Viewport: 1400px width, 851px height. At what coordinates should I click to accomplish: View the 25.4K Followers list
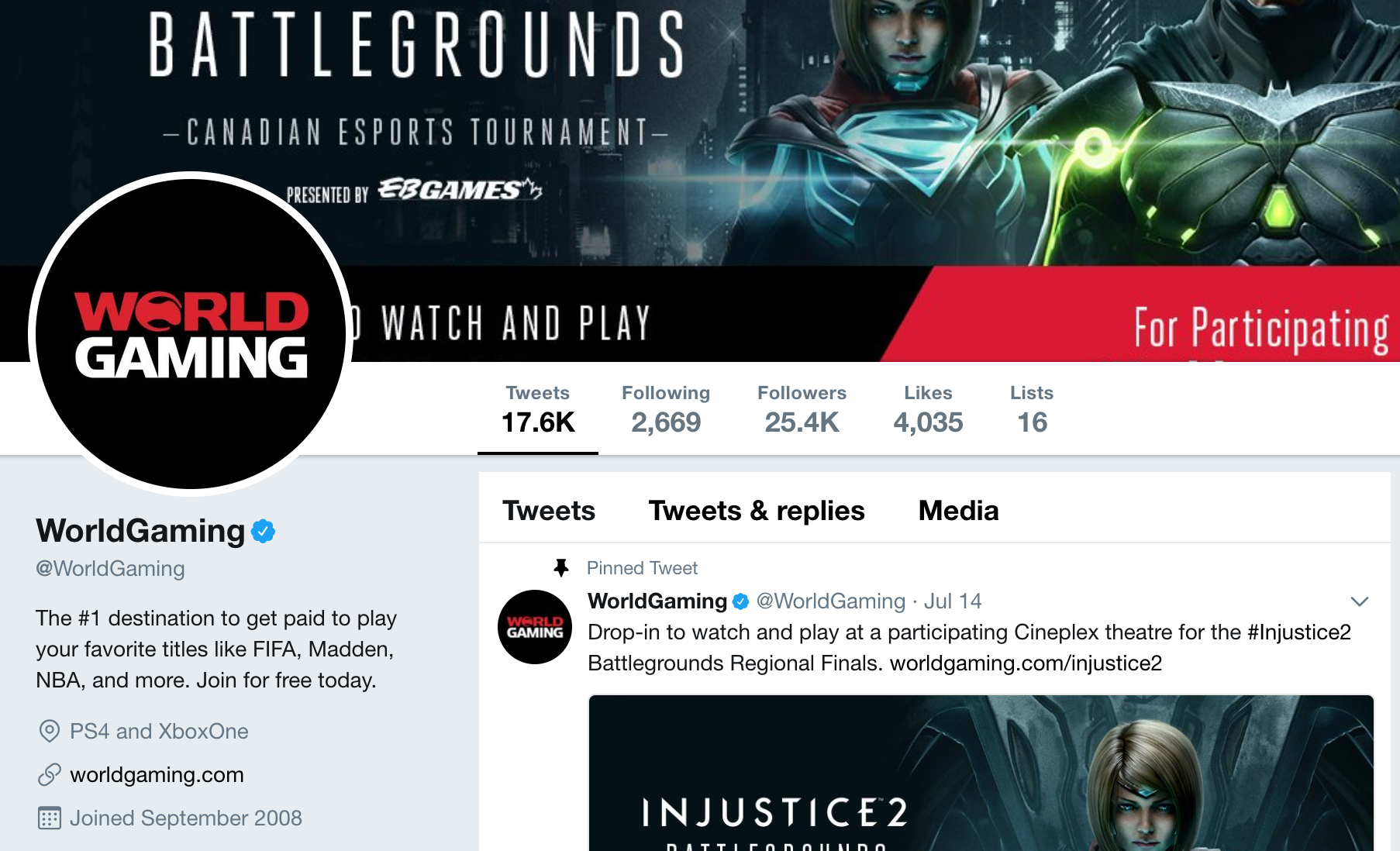tap(802, 410)
